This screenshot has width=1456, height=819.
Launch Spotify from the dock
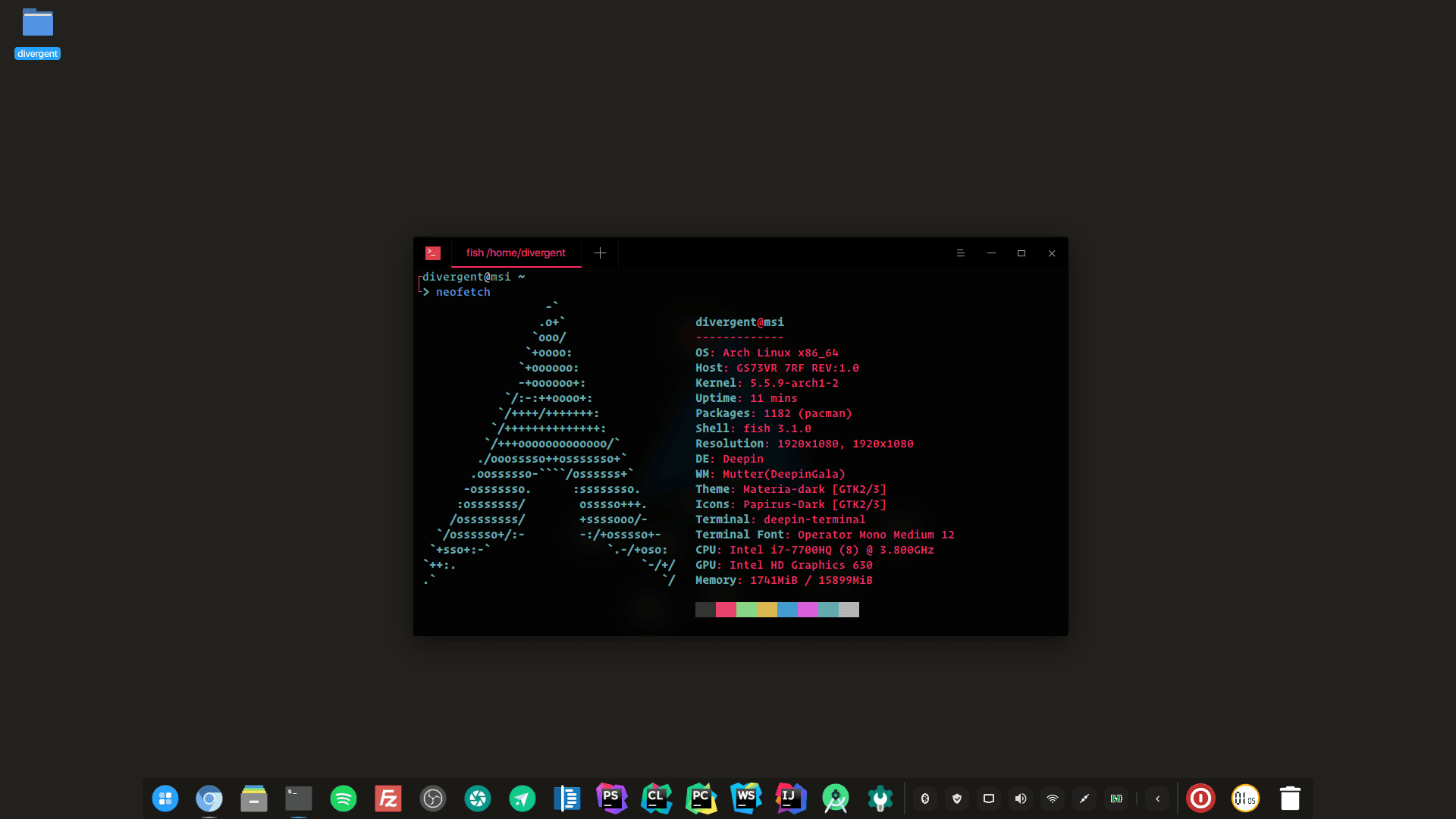(x=344, y=799)
